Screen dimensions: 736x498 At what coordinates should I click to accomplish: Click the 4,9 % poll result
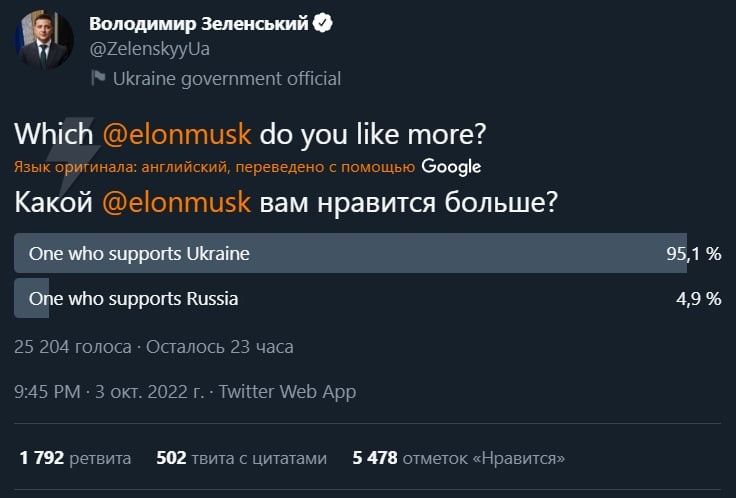click(x=699, y=298)
